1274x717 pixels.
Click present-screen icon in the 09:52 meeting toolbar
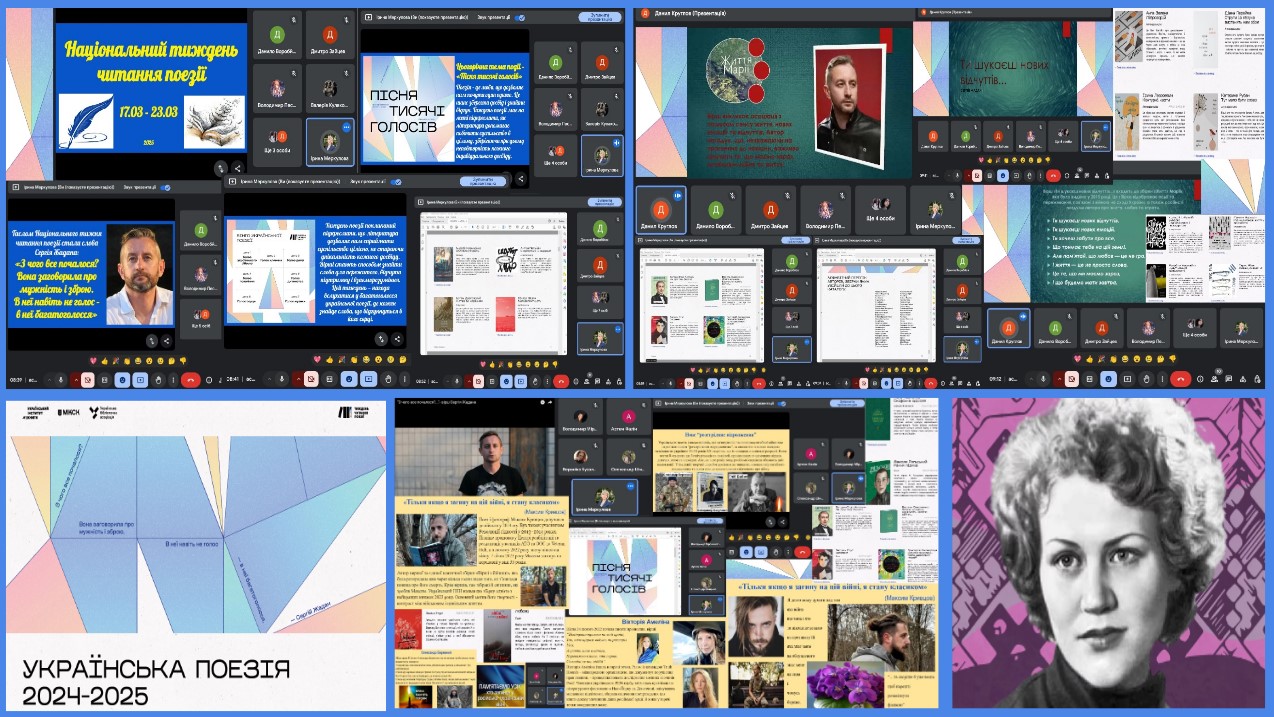pos(1127,379)
